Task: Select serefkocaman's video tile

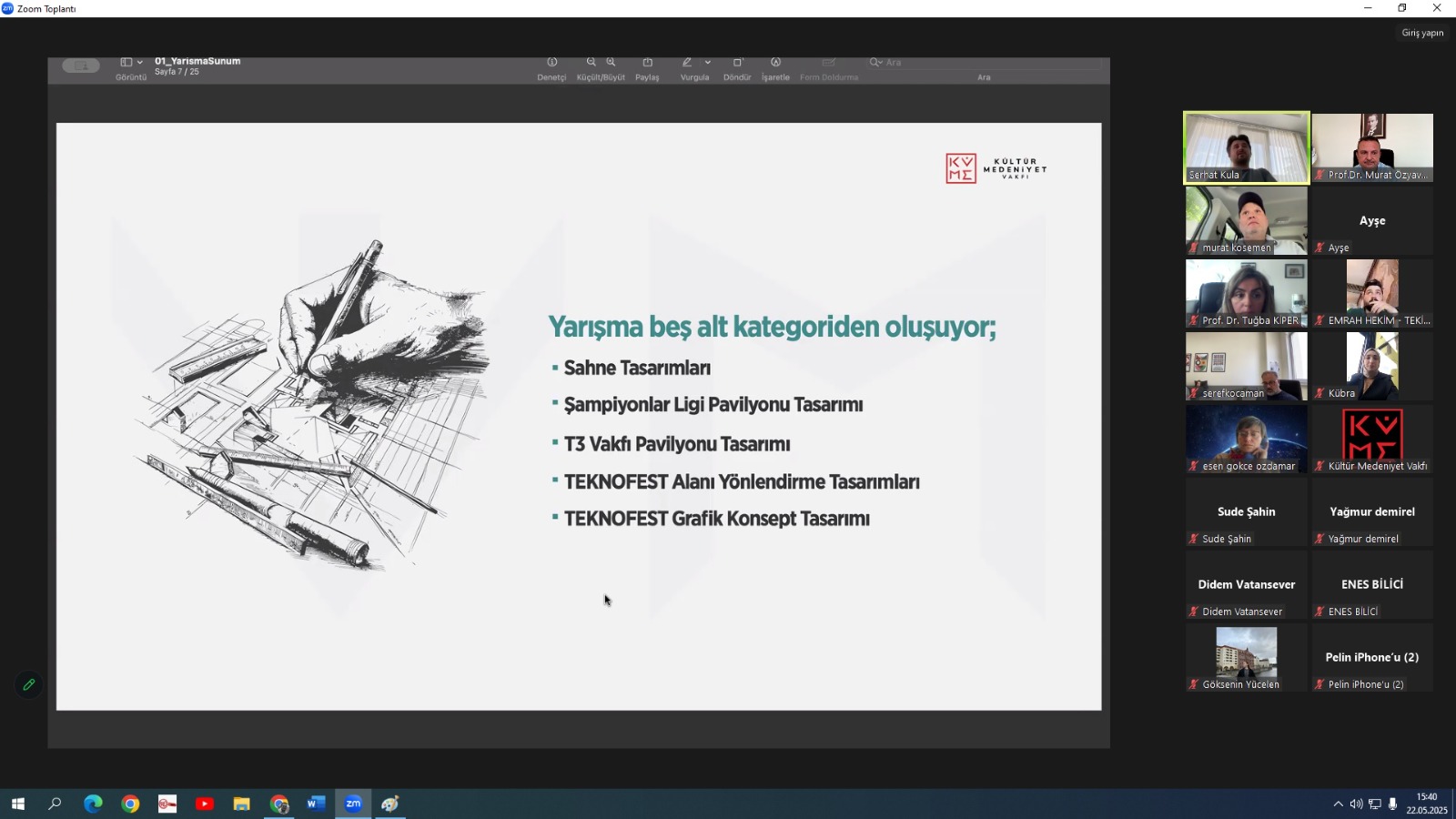Action: [1247, 366]
